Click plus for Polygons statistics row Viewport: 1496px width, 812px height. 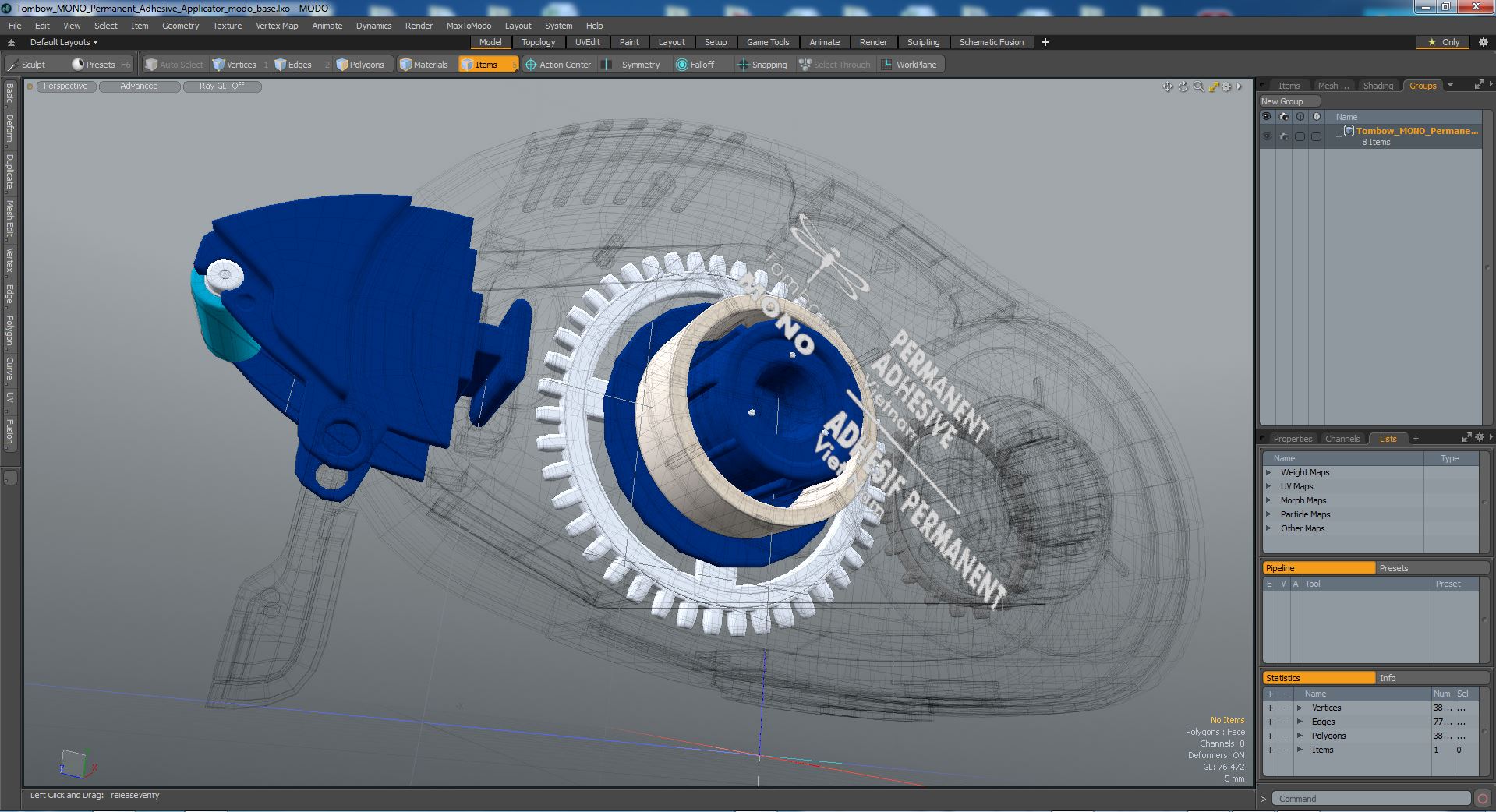(x=1269, y=736)
